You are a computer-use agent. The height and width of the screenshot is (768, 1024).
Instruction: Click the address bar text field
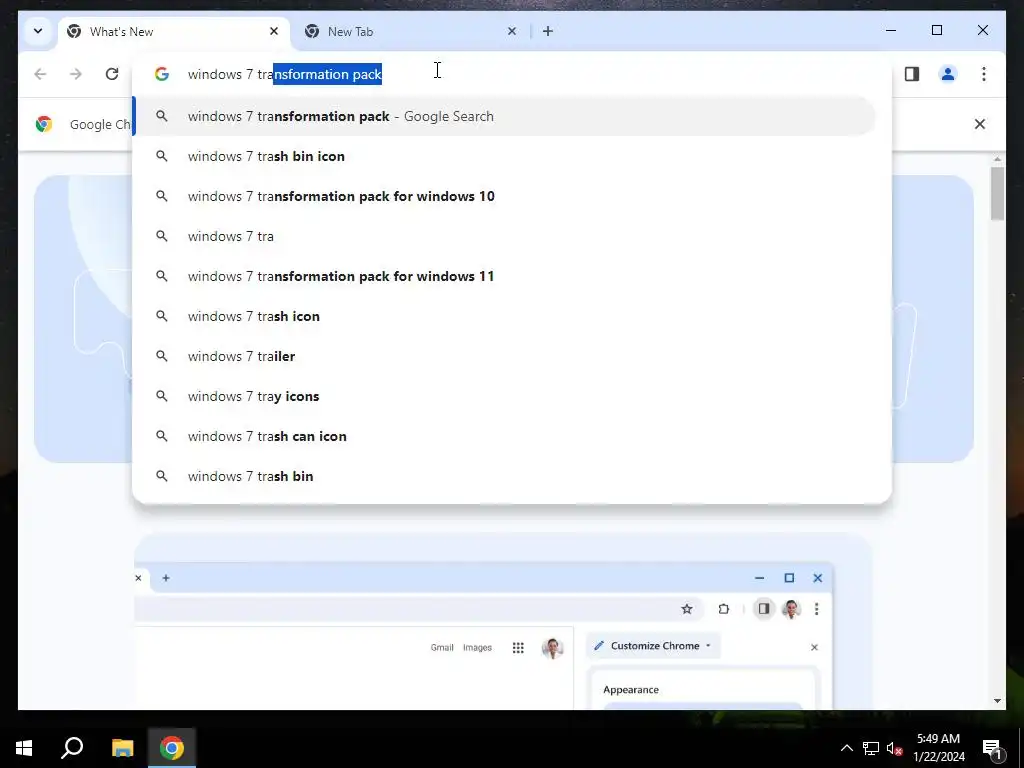click(x=512, y=74)
